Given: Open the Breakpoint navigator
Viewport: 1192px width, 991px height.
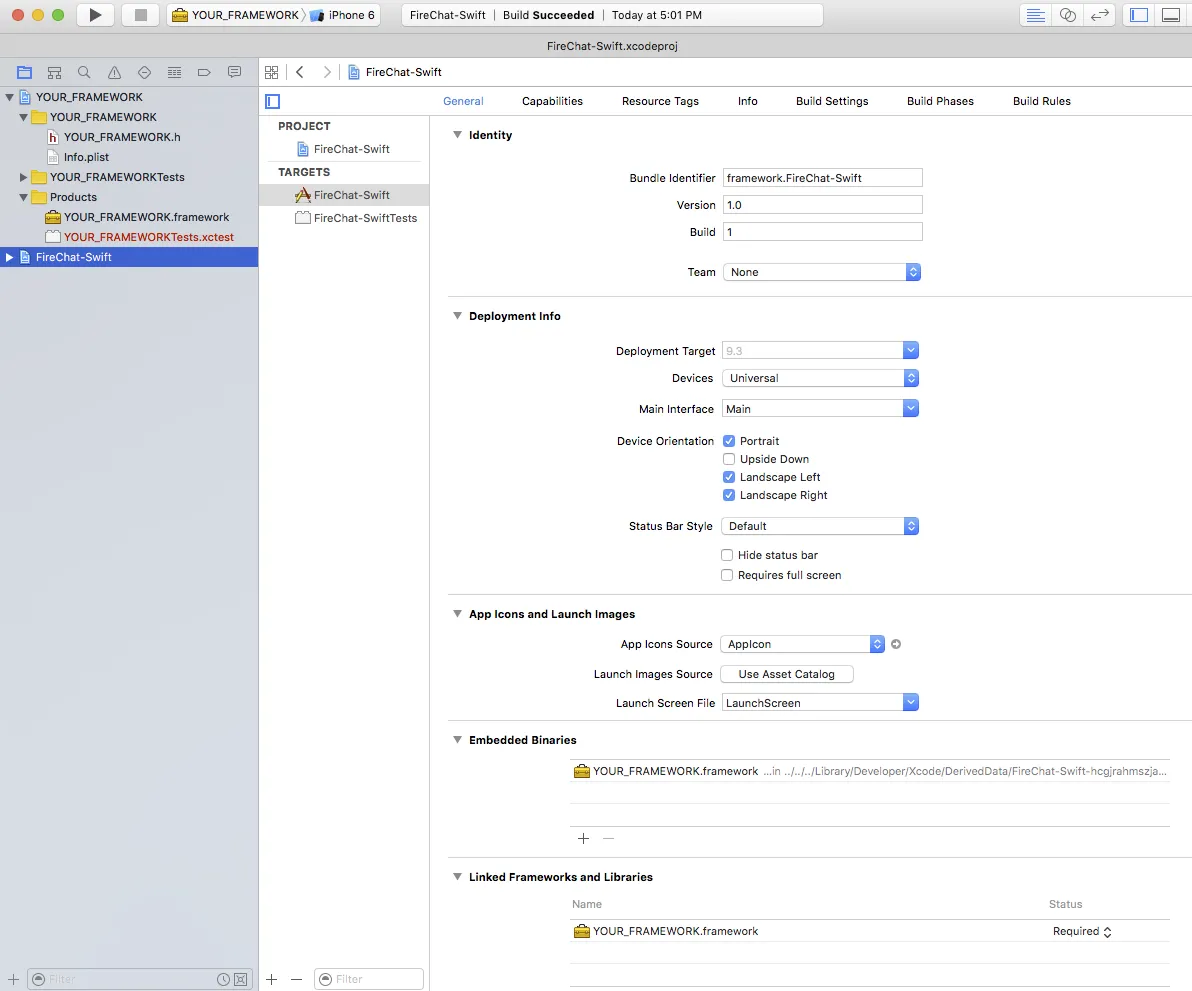Looking at the screenshot, I should coord(204,72).
